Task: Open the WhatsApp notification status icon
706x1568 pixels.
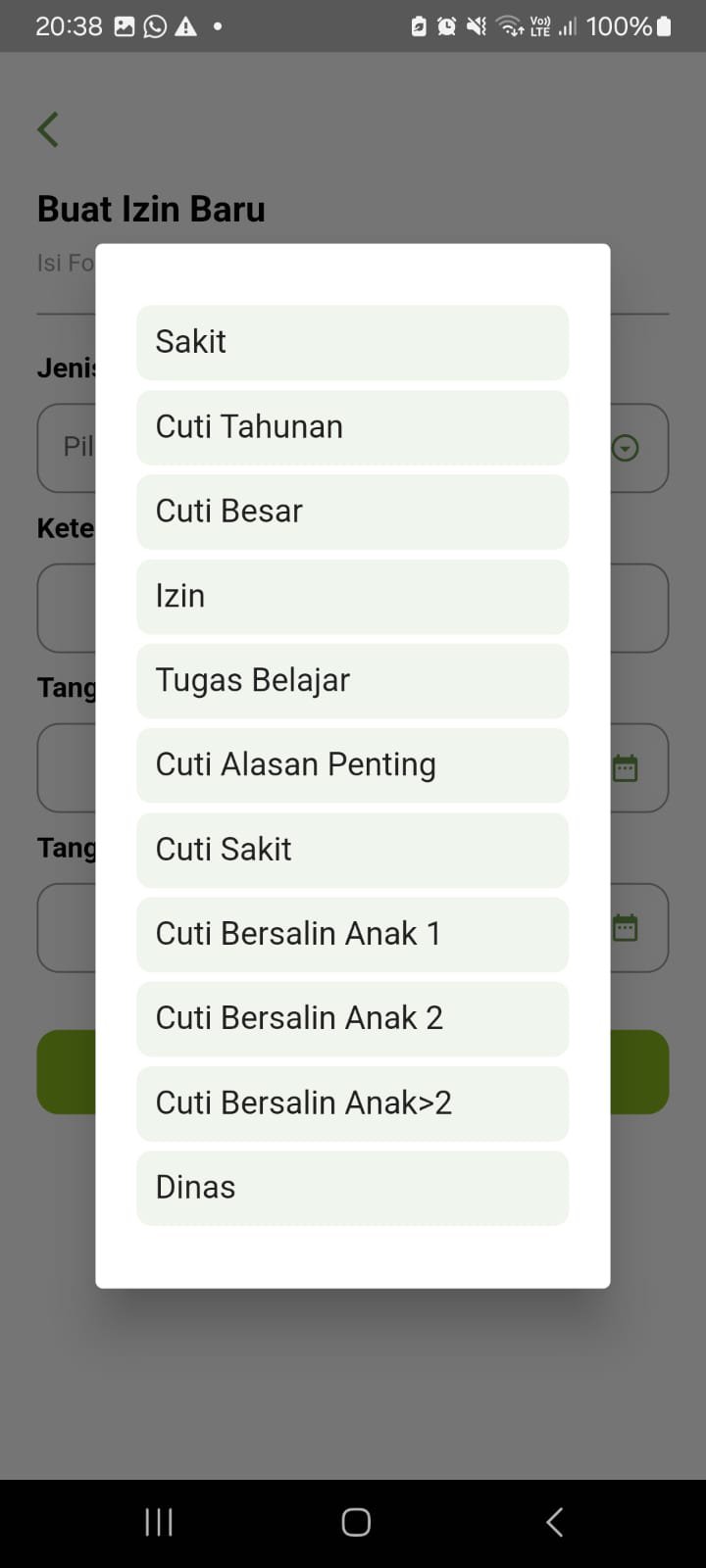Action: coord(155,26)
